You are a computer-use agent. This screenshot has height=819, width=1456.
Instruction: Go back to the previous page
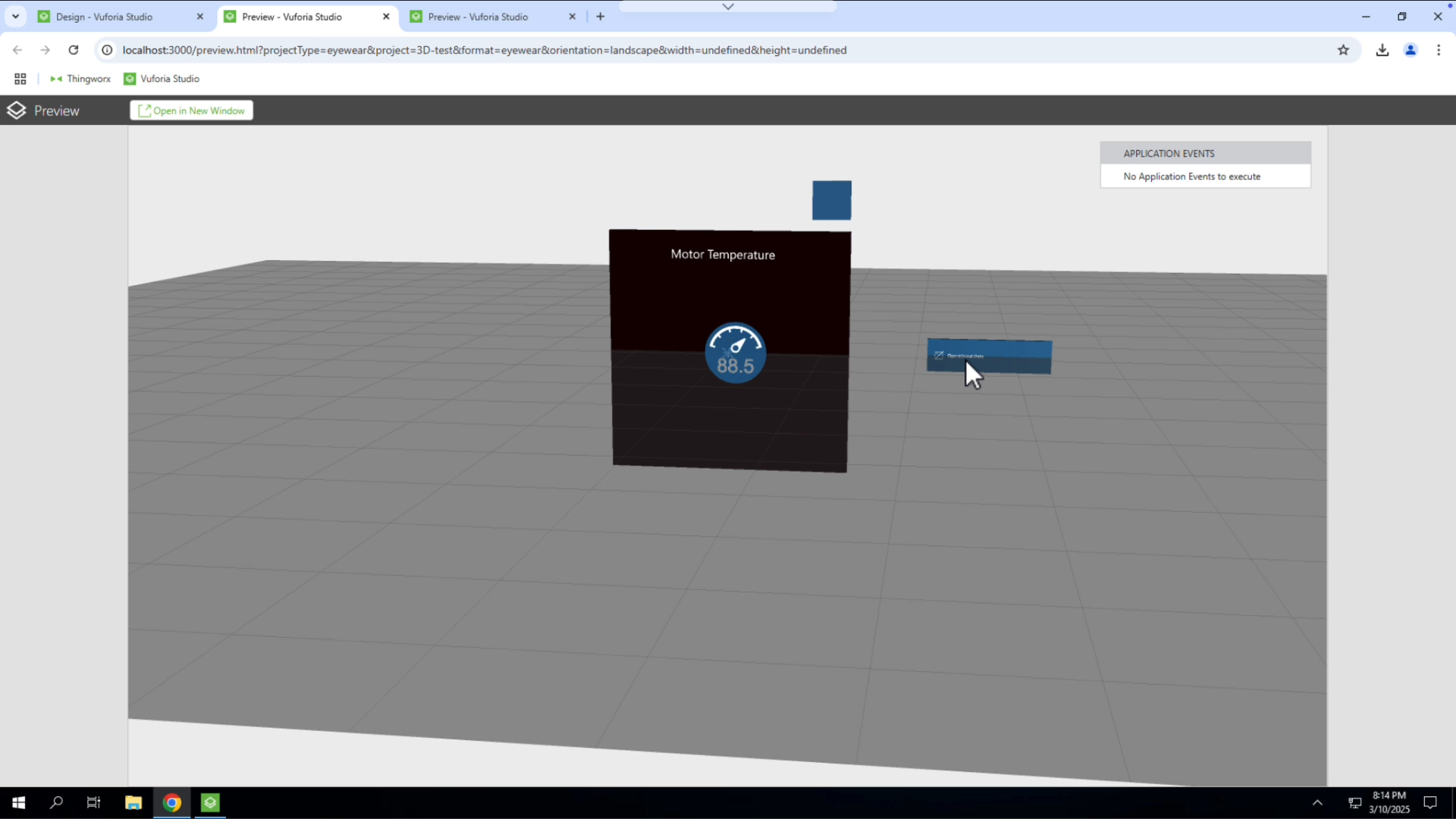17,50
